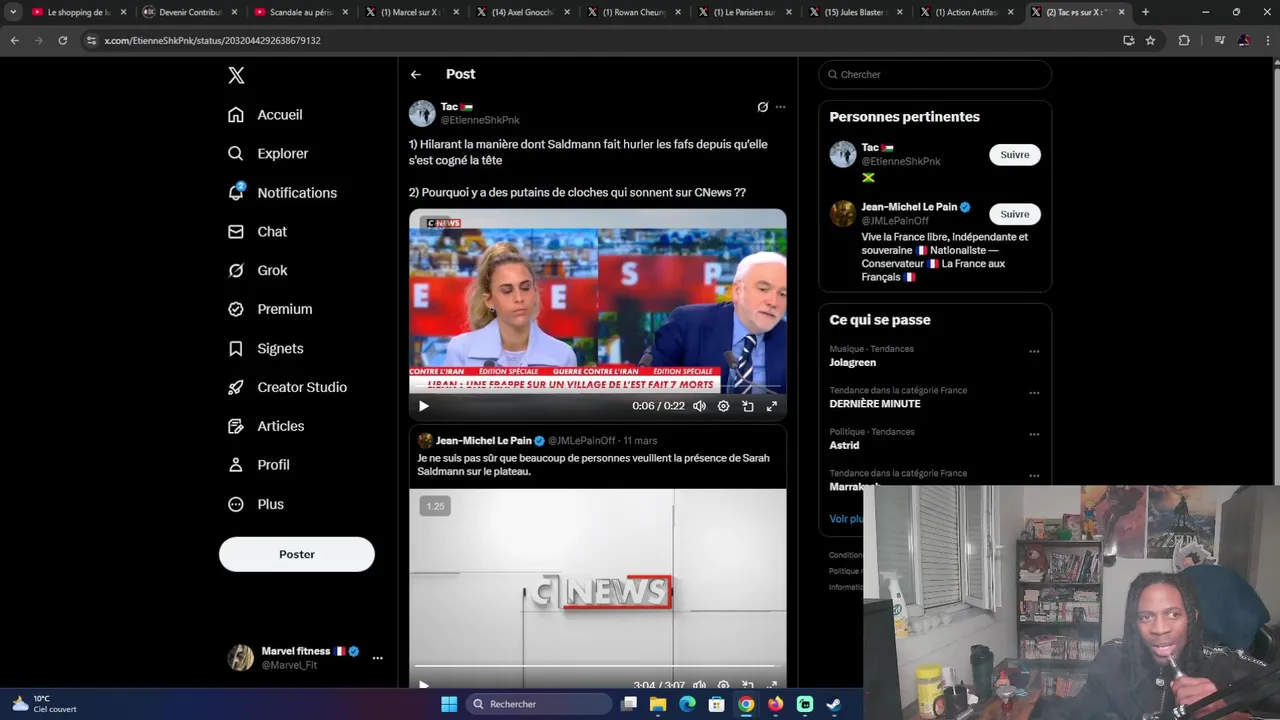Viewport: 1280px width, 720px height.
Task: Click the browser back arrow
Action: click(14, 41)
